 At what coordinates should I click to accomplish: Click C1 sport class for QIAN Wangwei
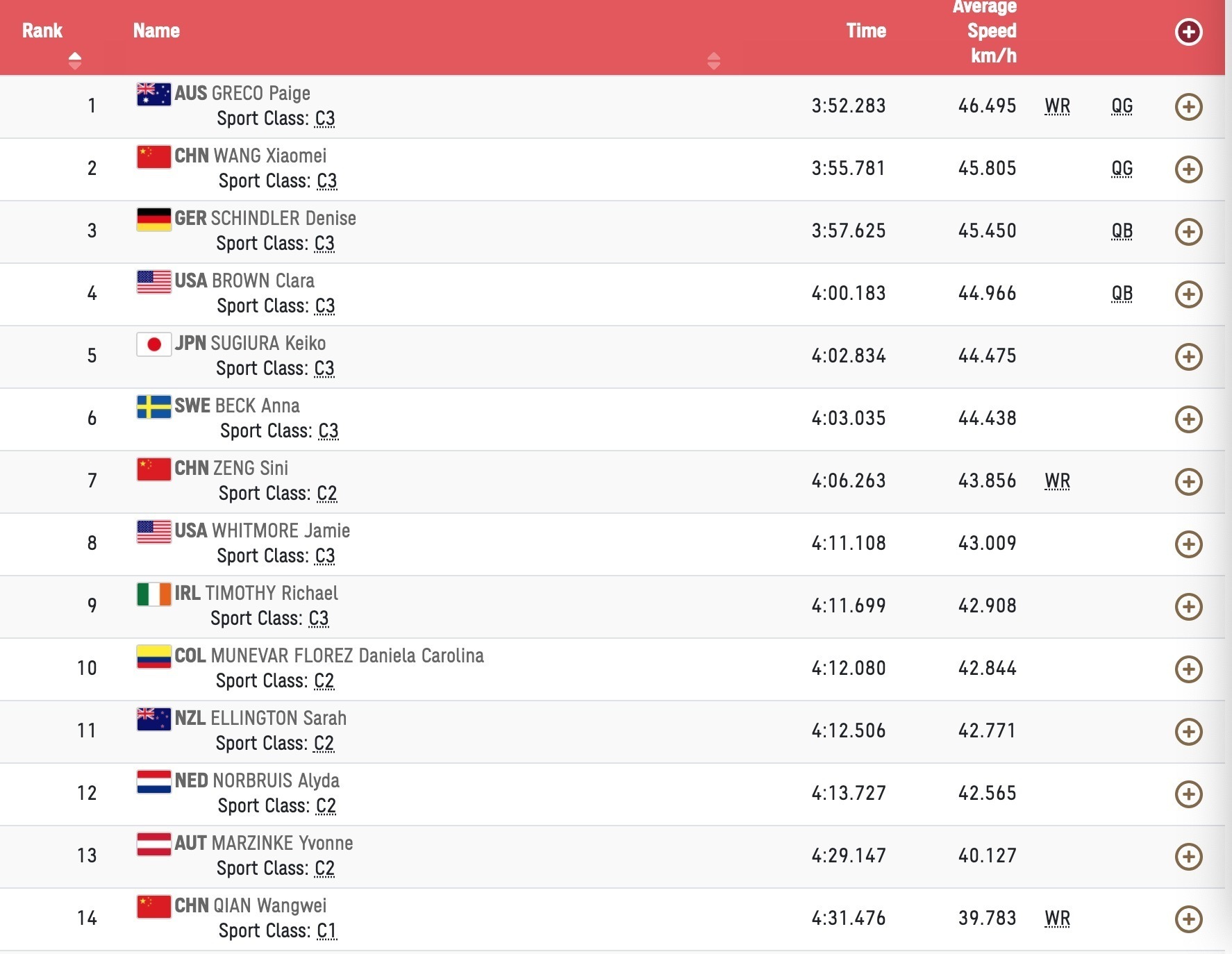(326, 931)
